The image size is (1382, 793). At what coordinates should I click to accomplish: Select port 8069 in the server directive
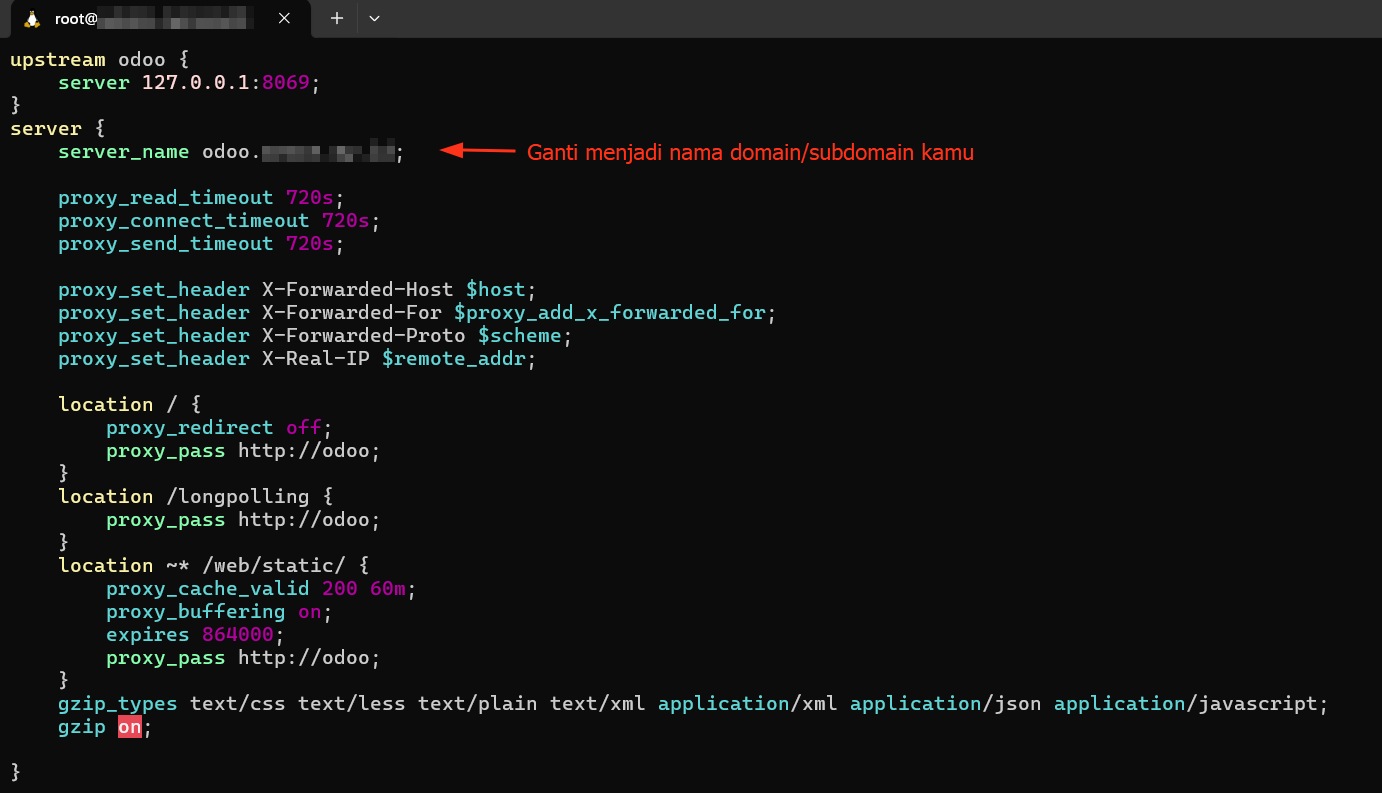(x=287, y=82)
